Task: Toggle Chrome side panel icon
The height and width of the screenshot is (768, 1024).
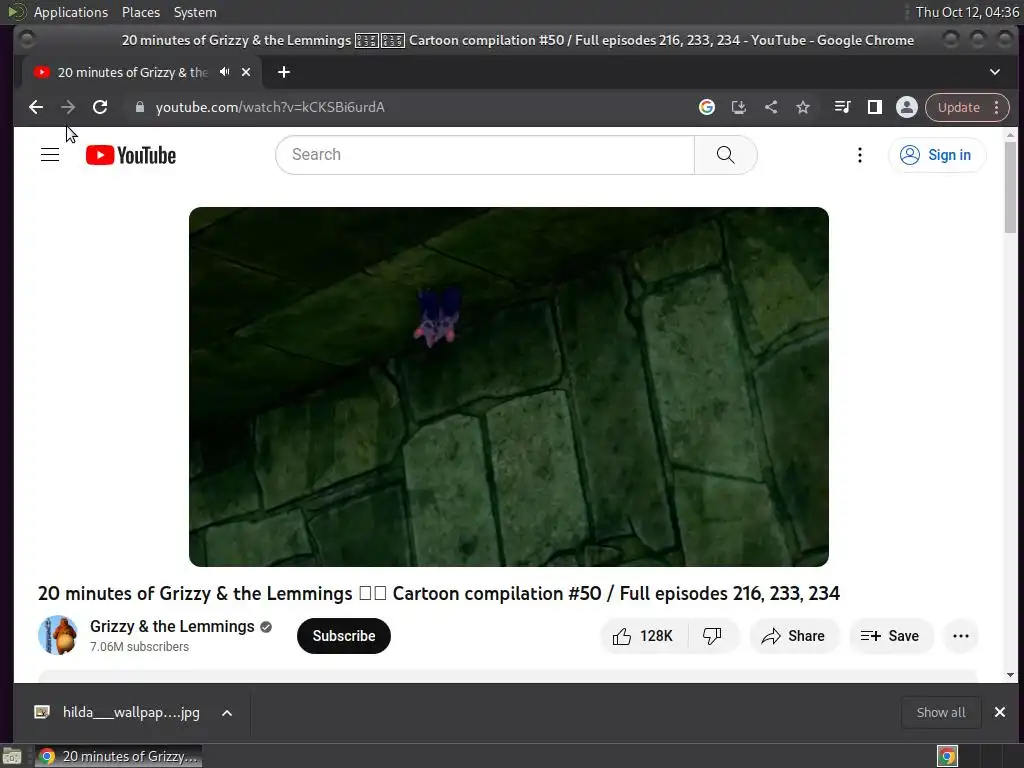Action: tap(874, 107)
